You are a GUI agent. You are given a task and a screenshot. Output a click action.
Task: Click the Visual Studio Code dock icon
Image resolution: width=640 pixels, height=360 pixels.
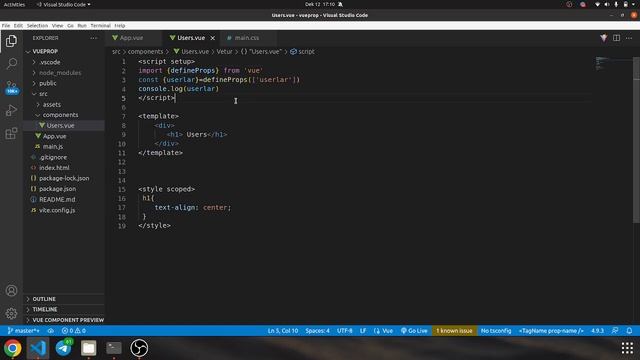click(x=38, y=348)
